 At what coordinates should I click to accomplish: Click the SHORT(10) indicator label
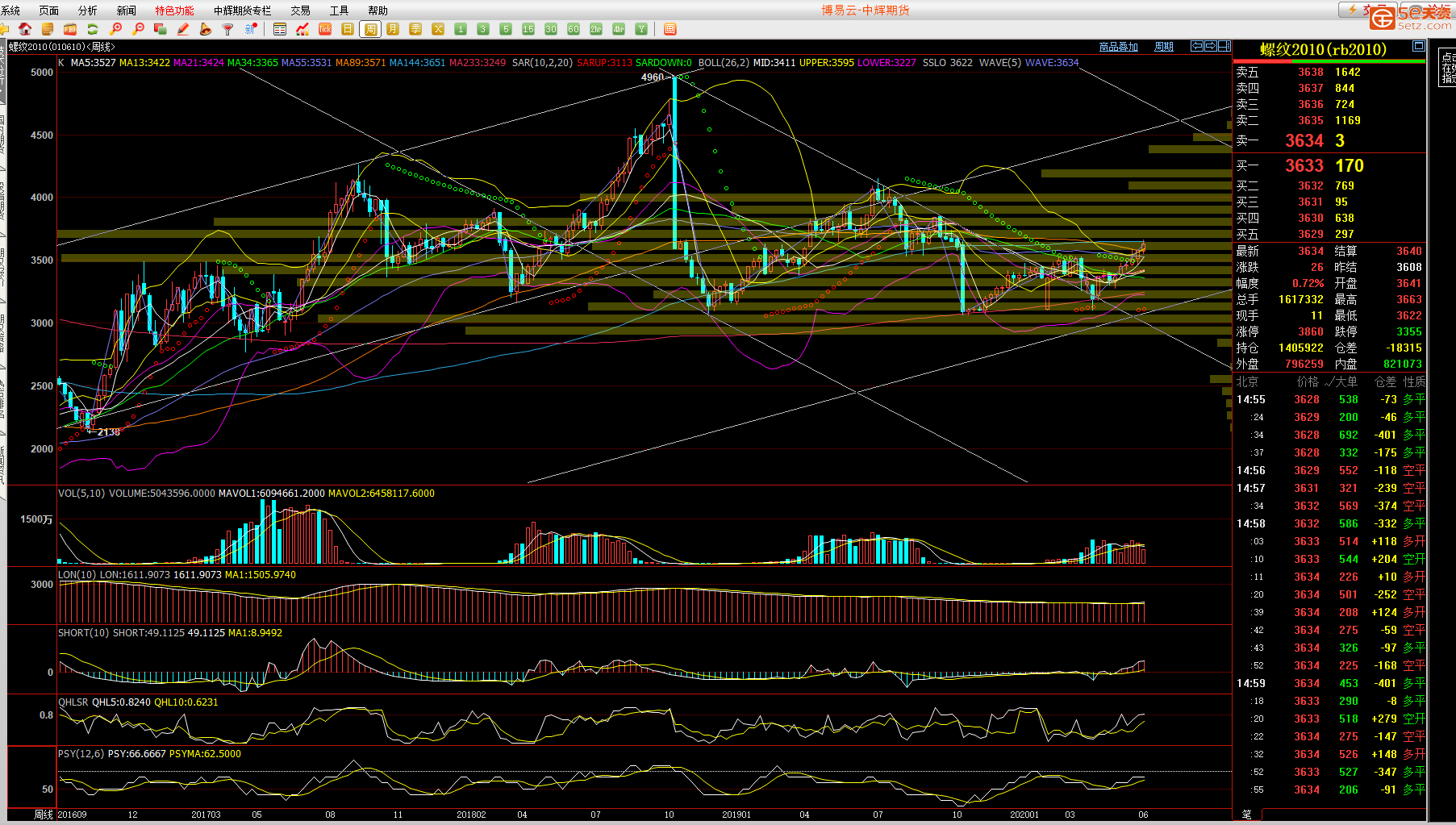point(84,633)
